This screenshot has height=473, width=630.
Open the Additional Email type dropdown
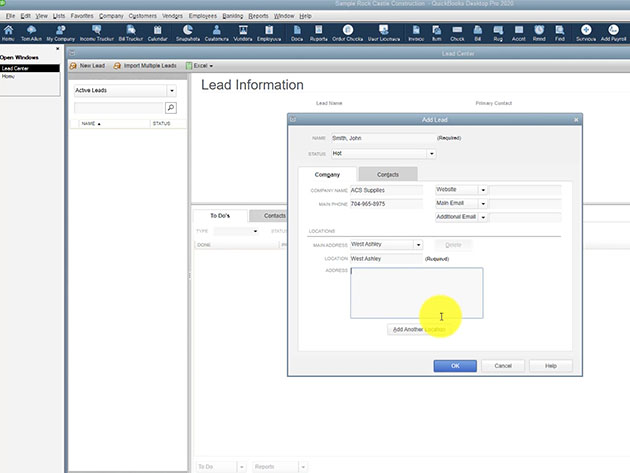483,217
